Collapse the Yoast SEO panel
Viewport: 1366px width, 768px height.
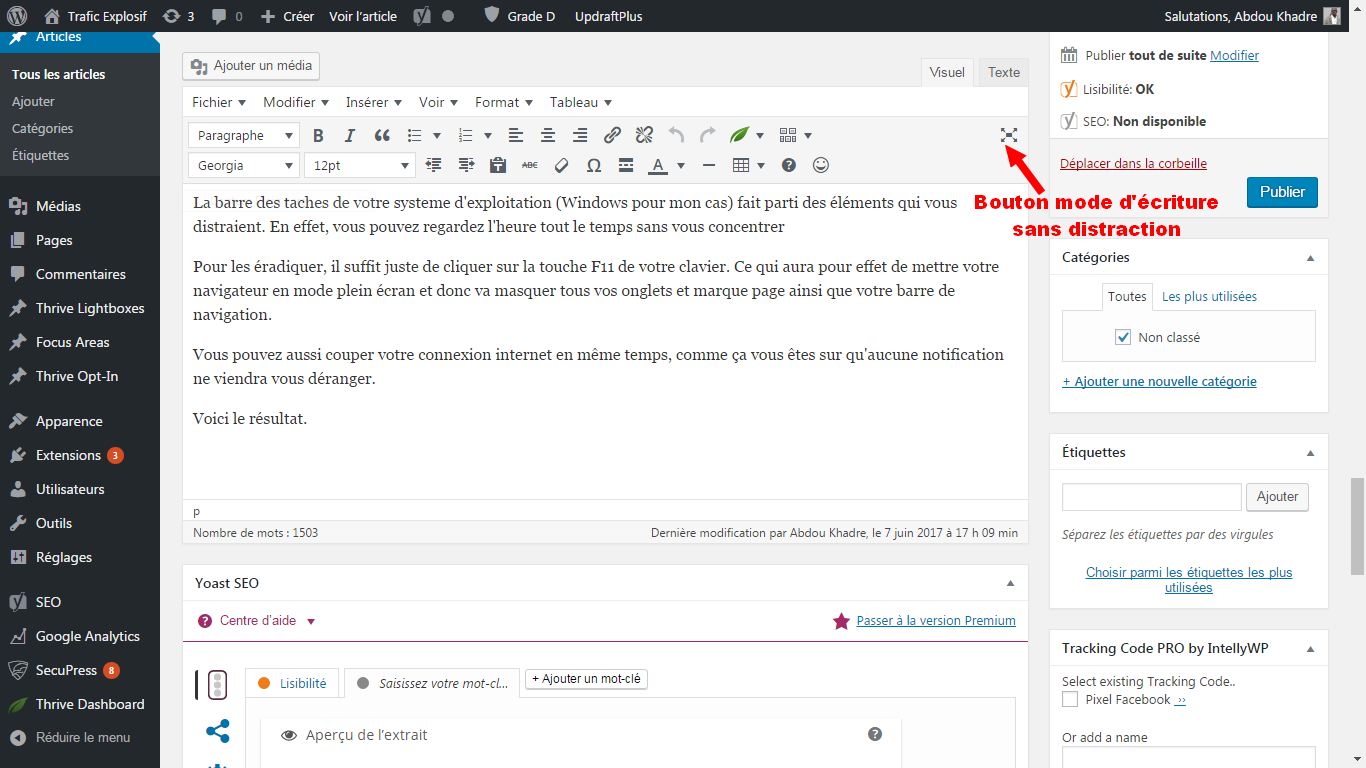coord(1010,583)
